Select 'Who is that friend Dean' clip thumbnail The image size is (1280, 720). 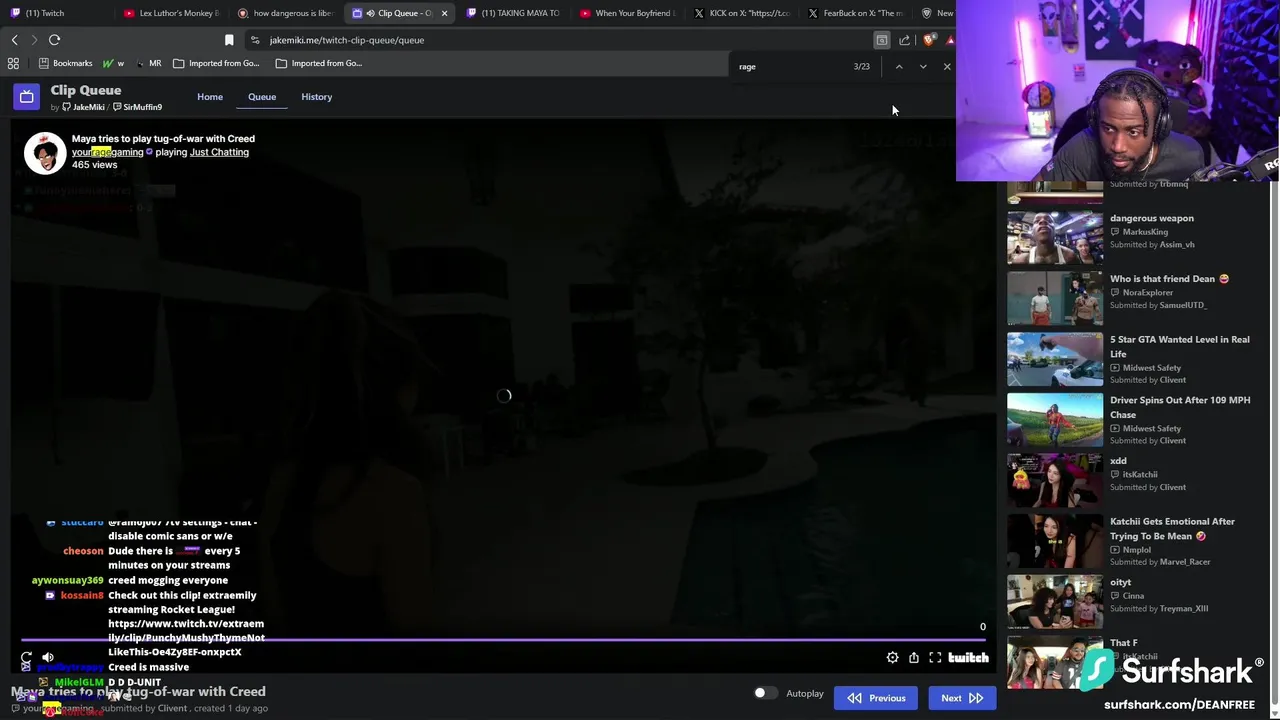click(1055, 298)
